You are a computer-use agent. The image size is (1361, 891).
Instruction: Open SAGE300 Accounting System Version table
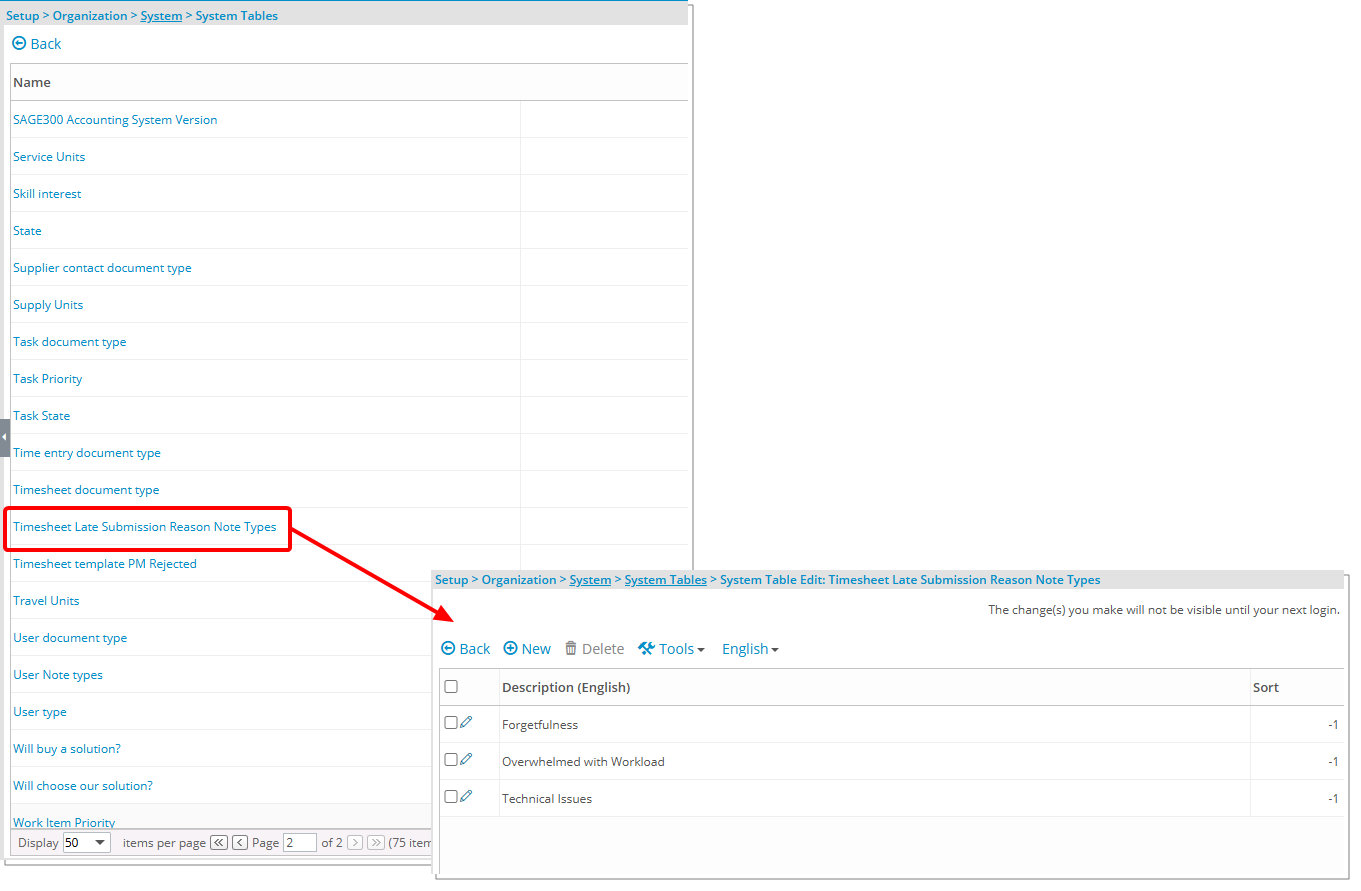pyautogui.click(x=115, y=120)
